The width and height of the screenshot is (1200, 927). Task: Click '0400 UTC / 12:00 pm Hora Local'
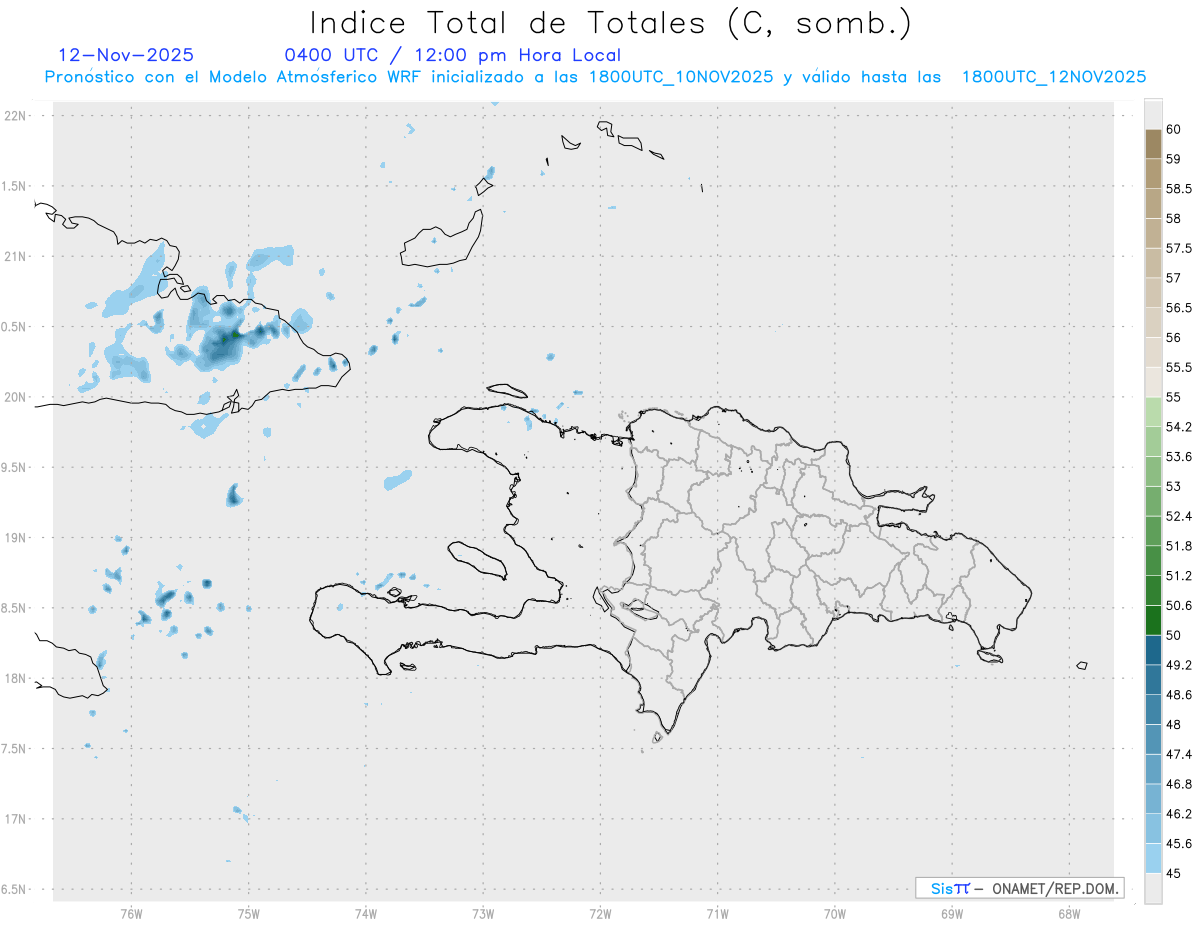(x=452, y=55)
